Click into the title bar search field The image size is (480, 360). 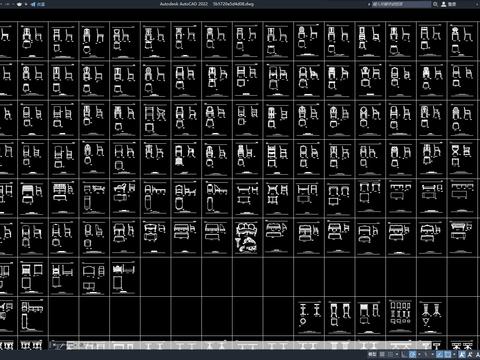pos(401,4)
